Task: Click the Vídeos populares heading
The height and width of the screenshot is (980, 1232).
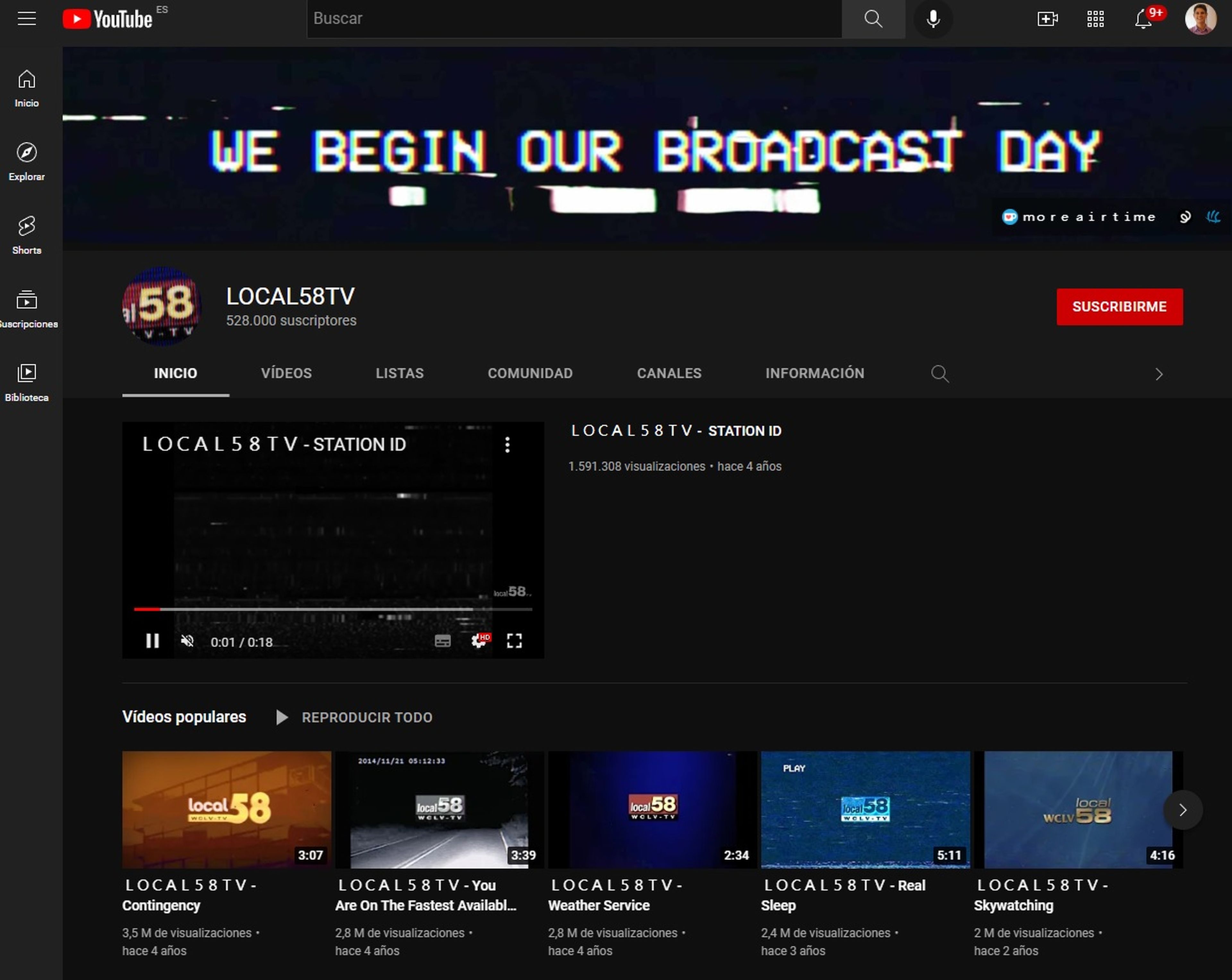Action: [x=184, y=717]
